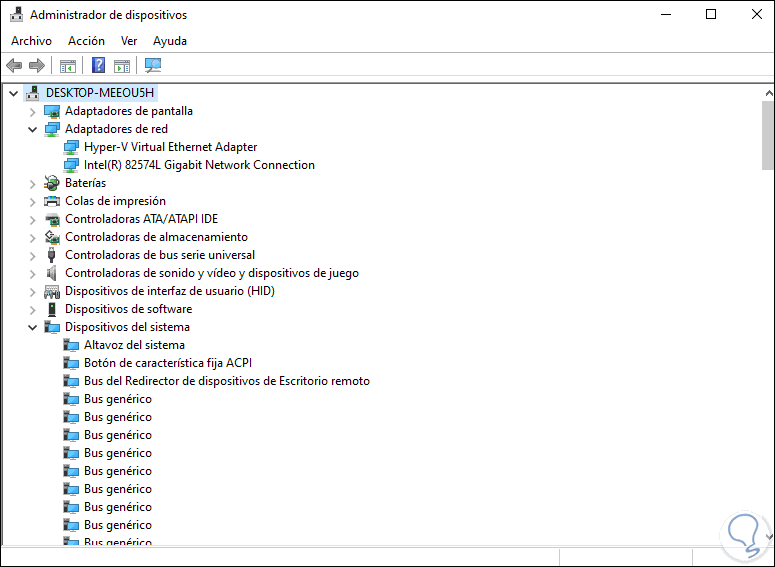The width and height of the screenshot is (775, 567).
Task: Expand Controladoras de sonido y vídeo
Action: coord(33,274)
